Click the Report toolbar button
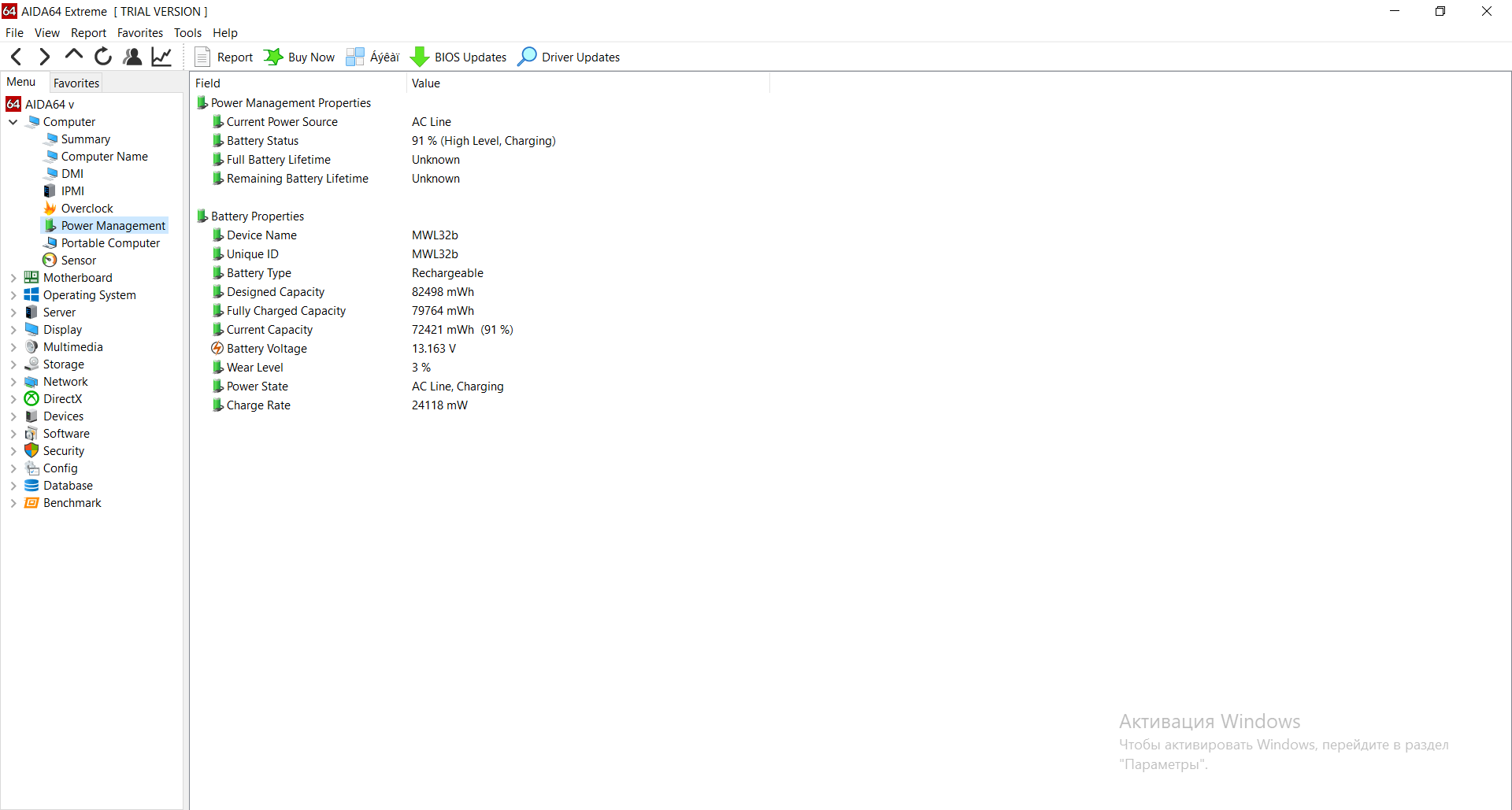Screen dimensions: 1512x810 (224, 57)
